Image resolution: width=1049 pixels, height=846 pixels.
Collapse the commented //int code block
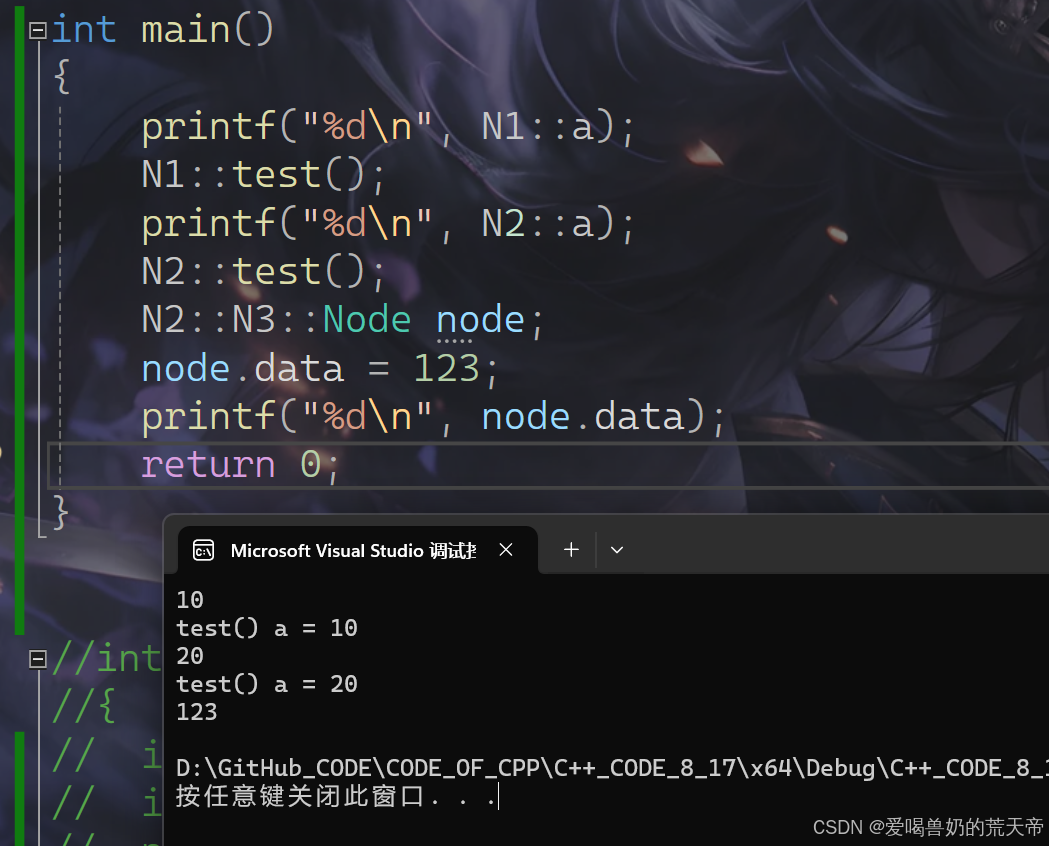click(x=38, y=659)
